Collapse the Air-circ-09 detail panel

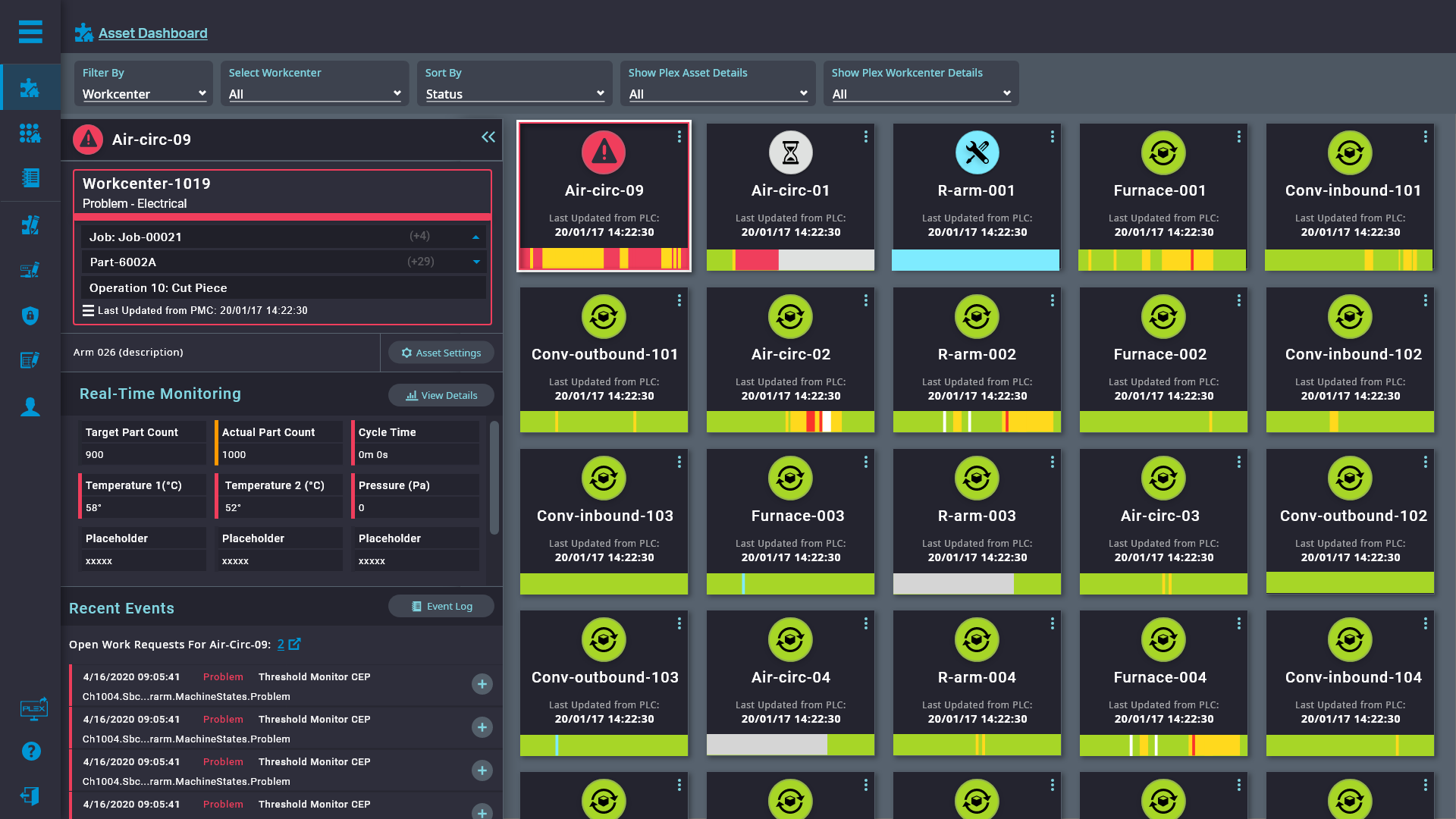click(x=488, y=137)
